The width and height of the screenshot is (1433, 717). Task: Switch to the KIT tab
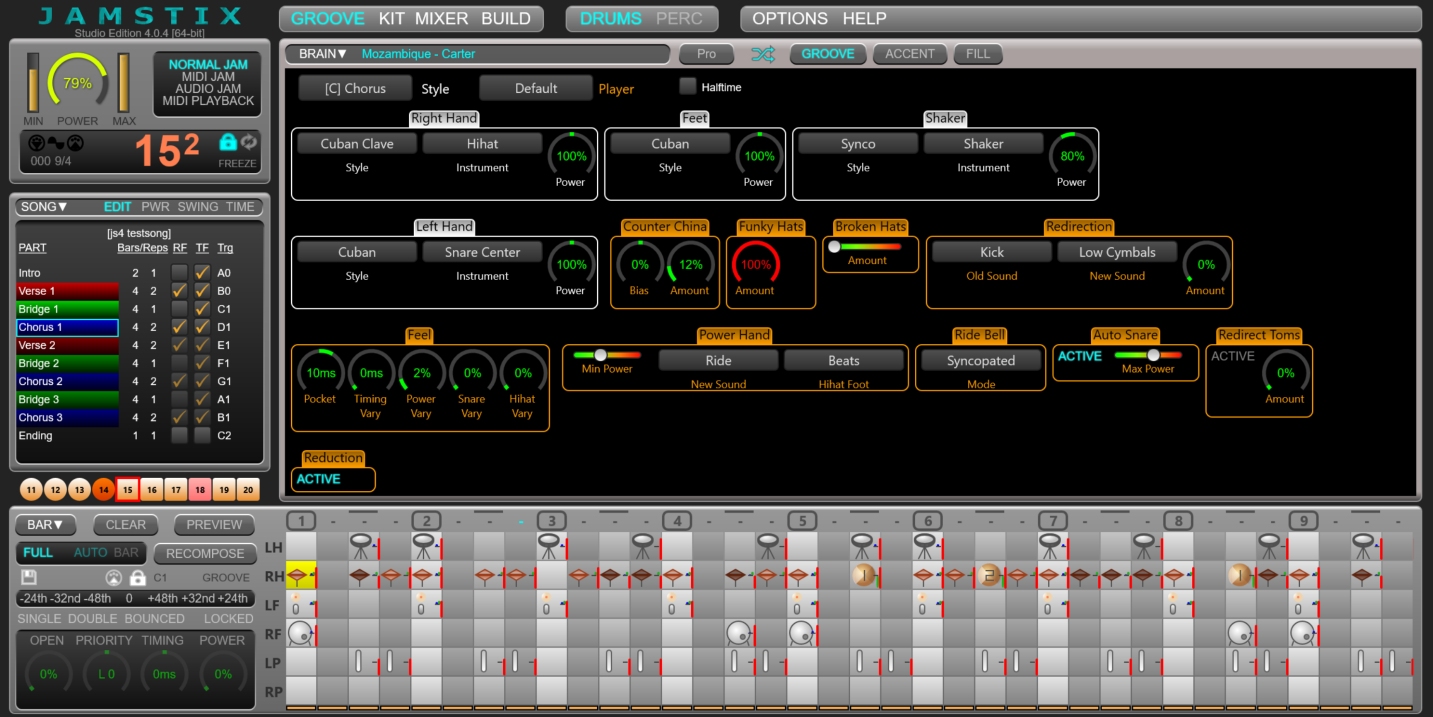pyautogui.click(x=392, y=19)
